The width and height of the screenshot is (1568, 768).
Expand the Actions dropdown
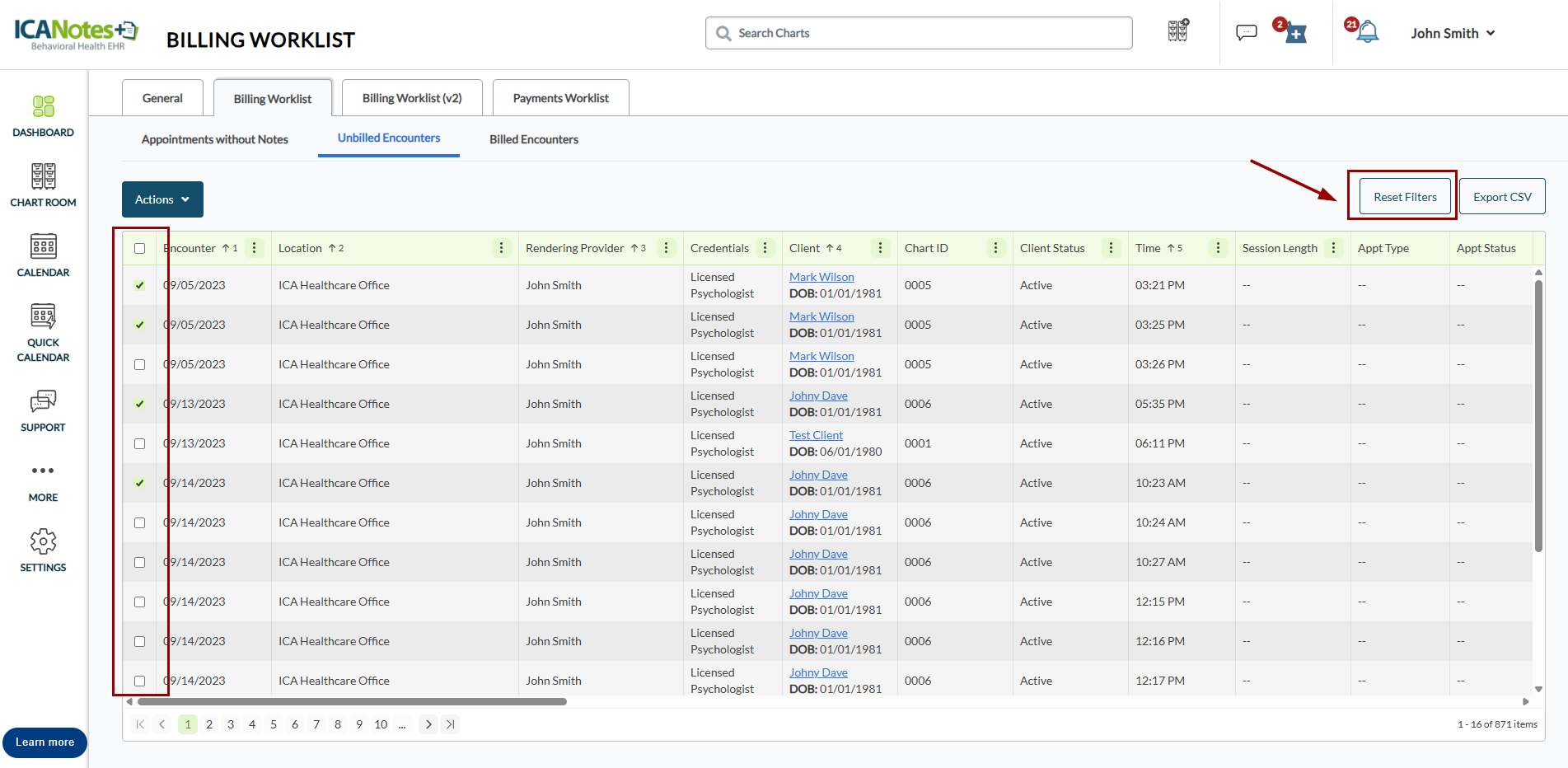tap(162, 199)
